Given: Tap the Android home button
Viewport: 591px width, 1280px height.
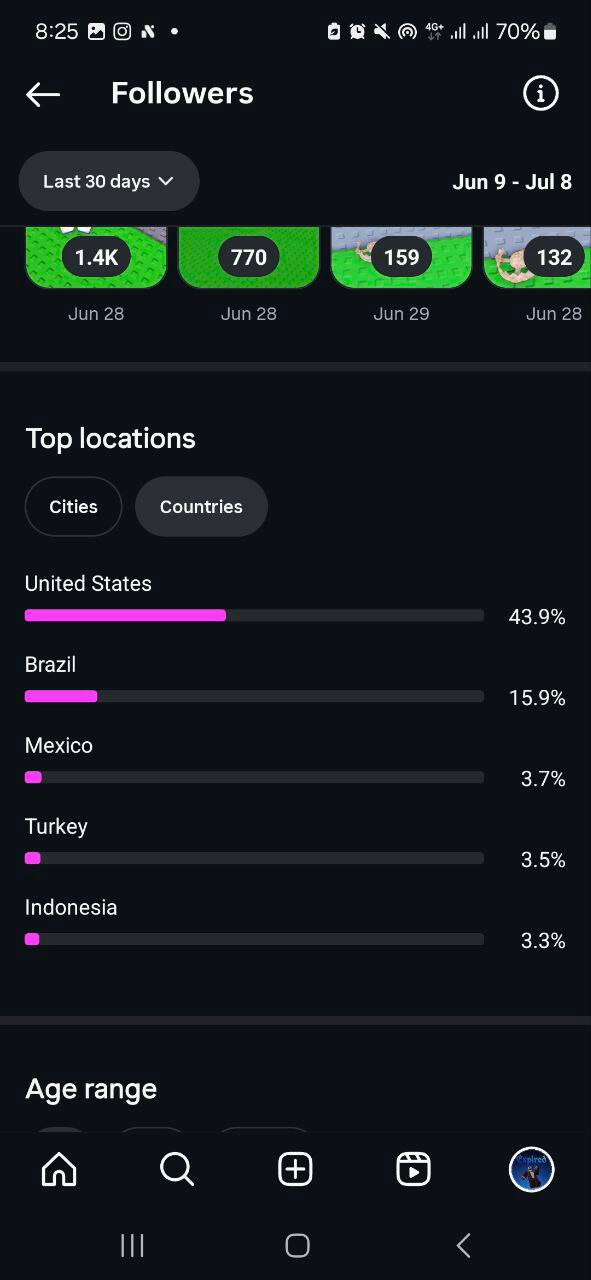Looking at the screenshot, I should [297, 1245].
